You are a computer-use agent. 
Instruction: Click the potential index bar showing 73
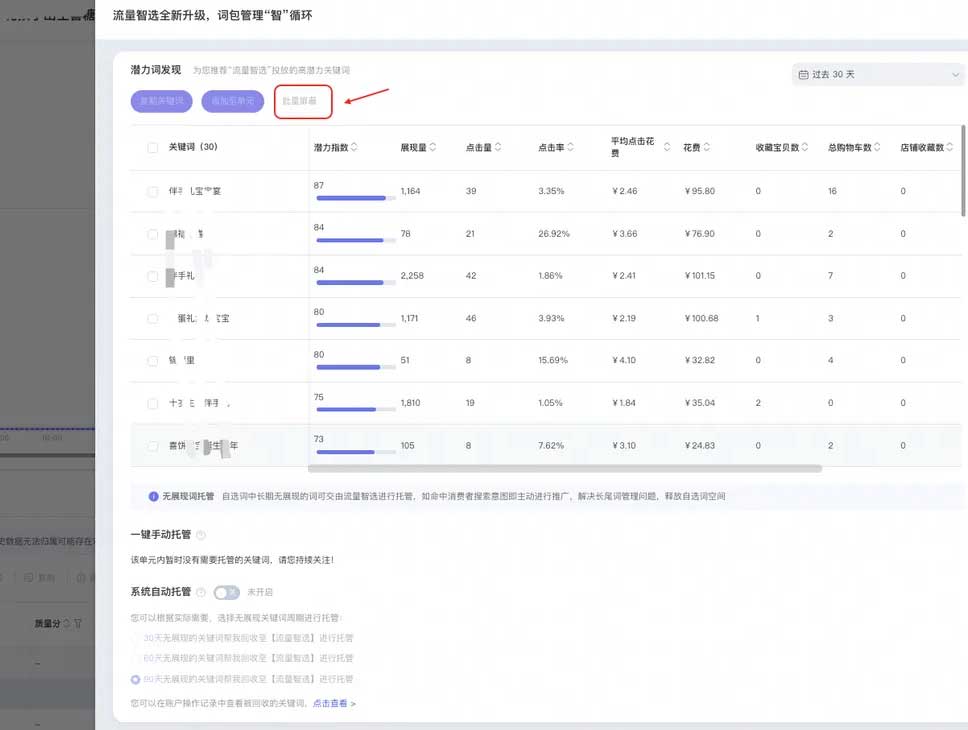(x=356, y=452)
